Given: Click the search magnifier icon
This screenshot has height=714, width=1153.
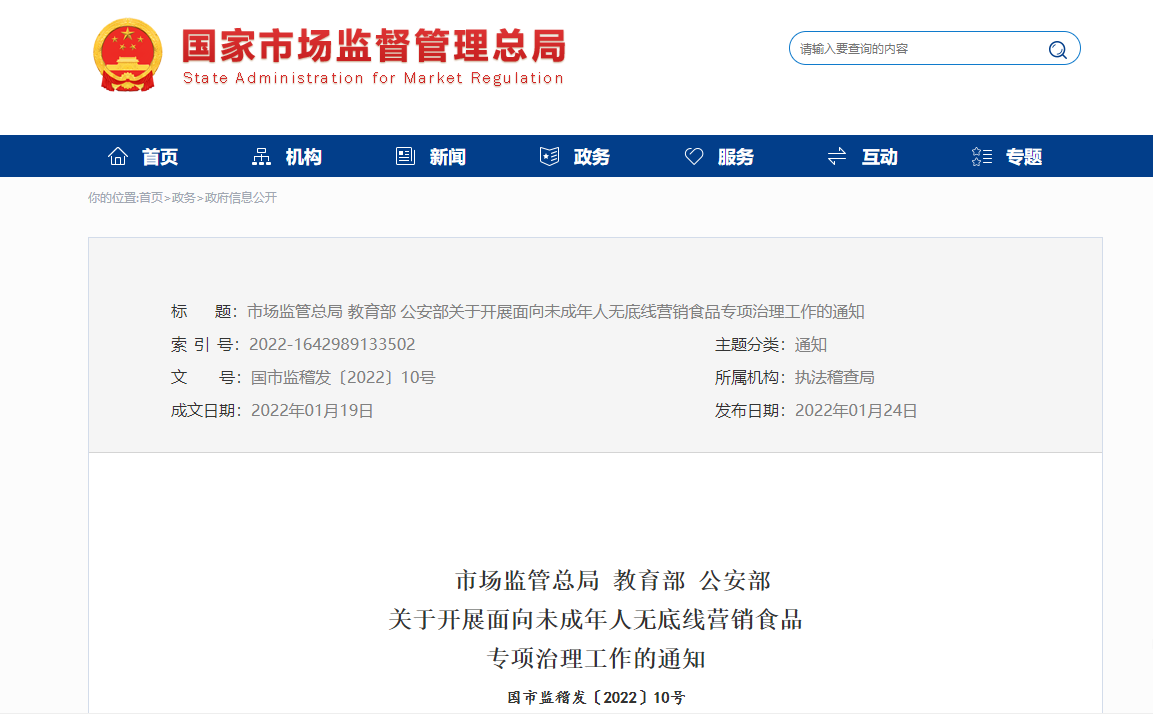Looking at the screenshot, I should coord(1057,49).
